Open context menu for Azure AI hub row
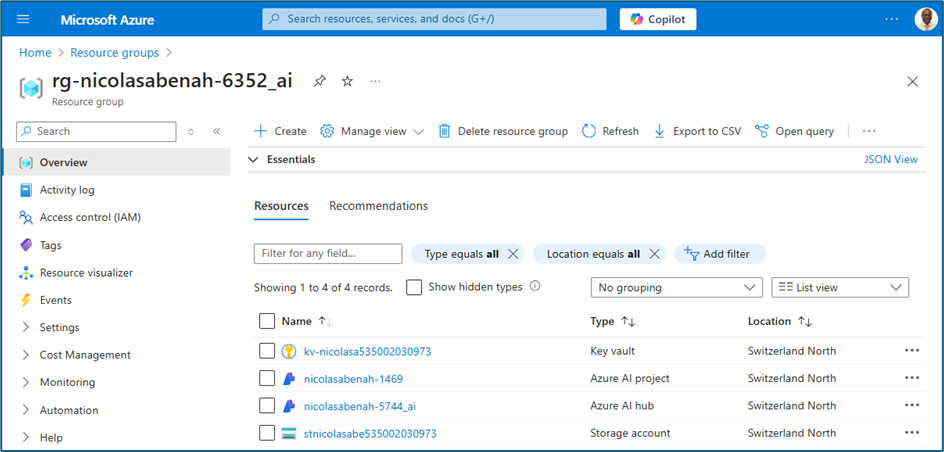944x452 pixels. tap(911, 405)
